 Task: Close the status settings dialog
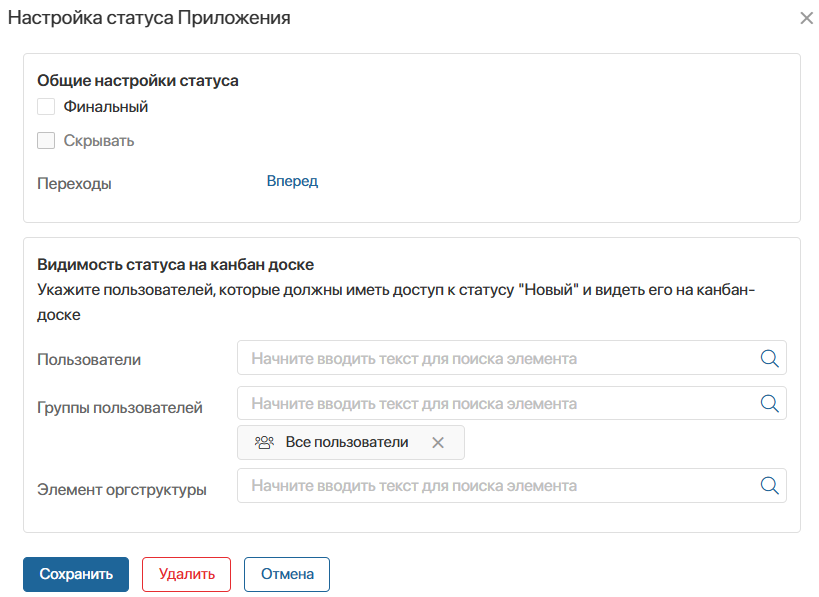[x=806, y=18]
